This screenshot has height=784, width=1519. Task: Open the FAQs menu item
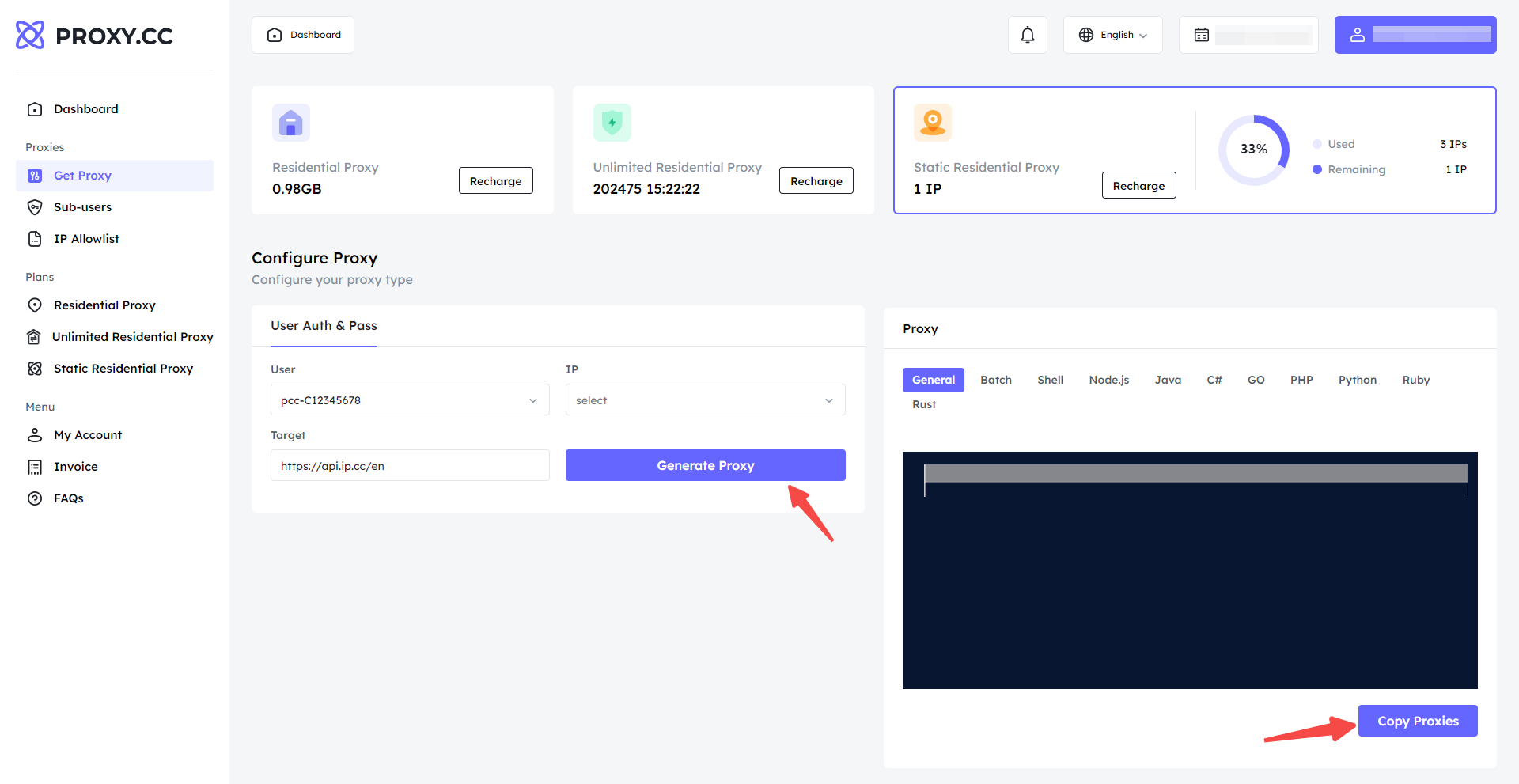point(115,498)
